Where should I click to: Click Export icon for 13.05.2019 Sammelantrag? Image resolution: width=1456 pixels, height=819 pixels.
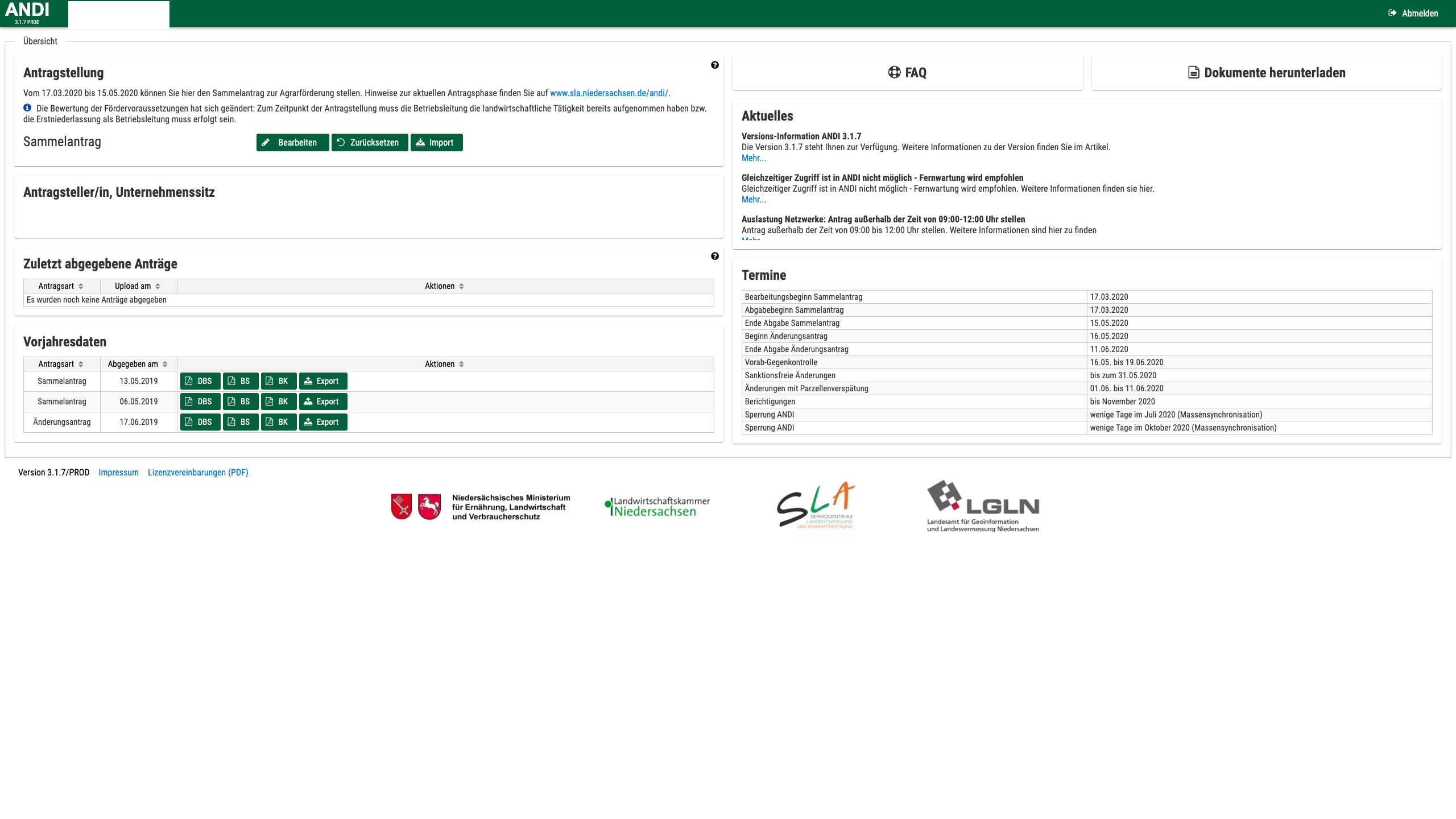point(308,381)
